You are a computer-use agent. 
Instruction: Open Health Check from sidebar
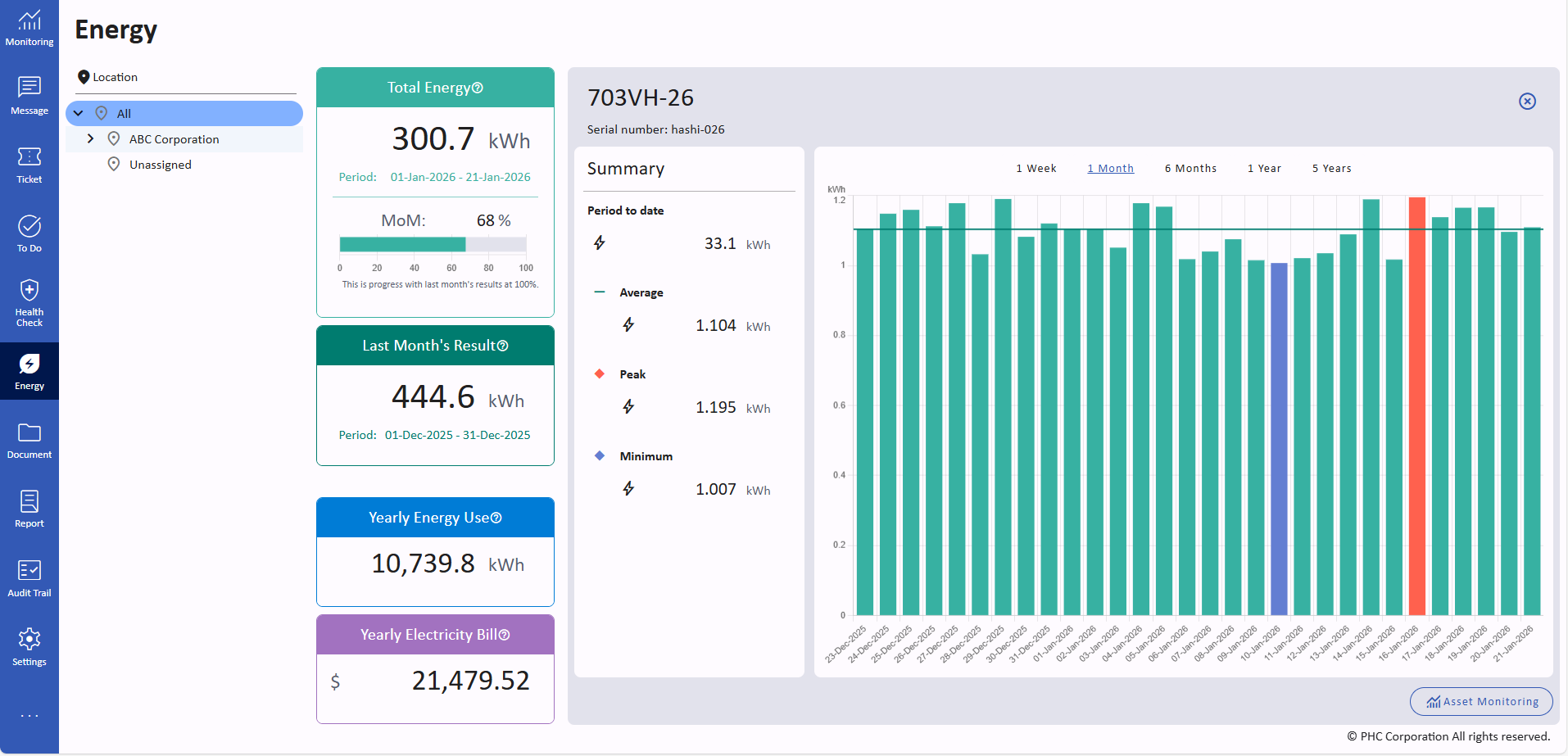click(x=29, y=302)
